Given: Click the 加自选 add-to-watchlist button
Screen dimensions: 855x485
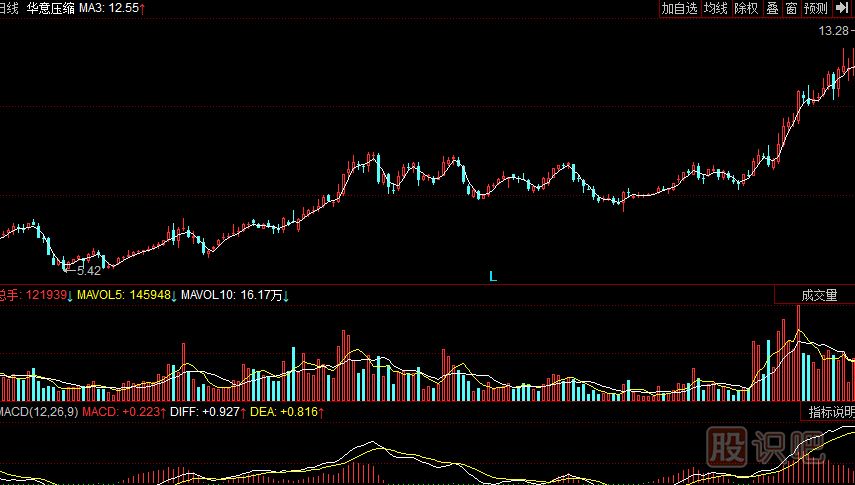Looking at the screenshot, I should click(679, 8).
